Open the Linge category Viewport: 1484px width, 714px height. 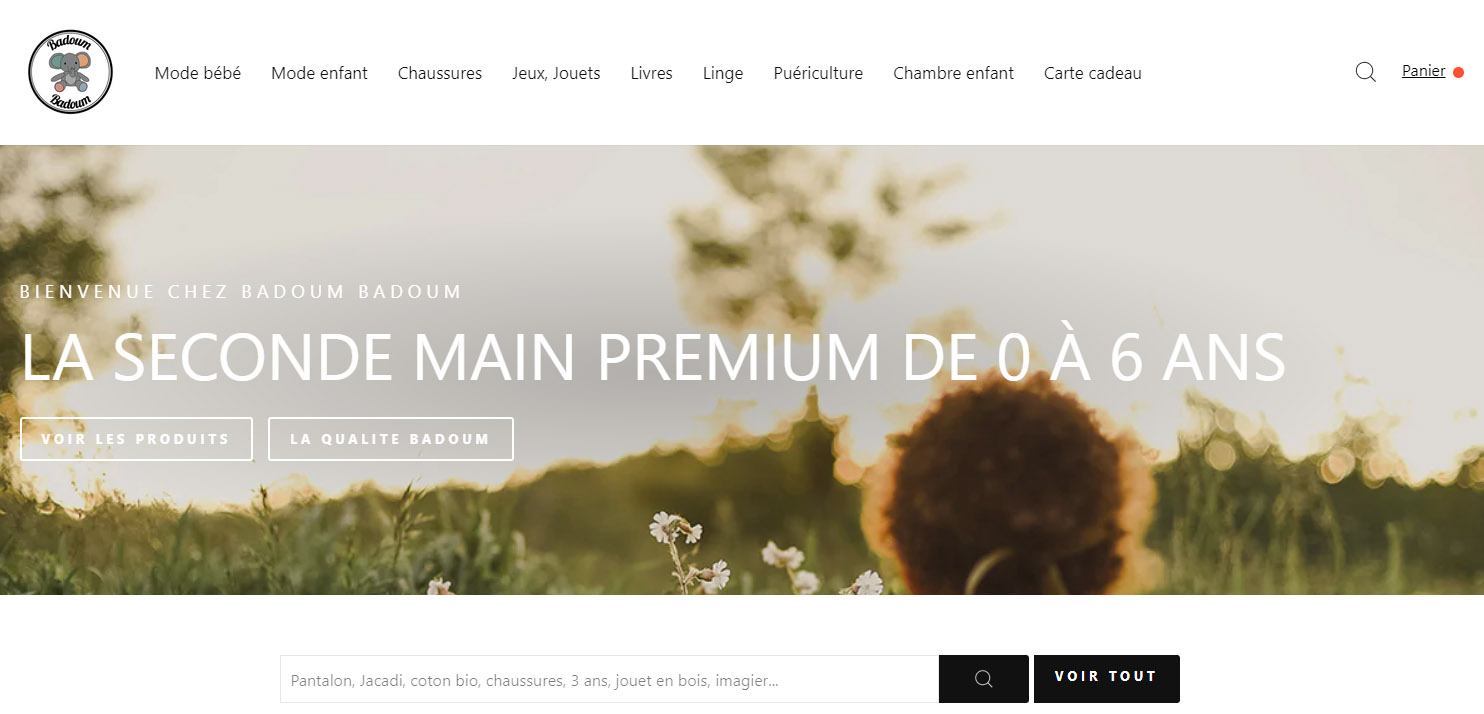tap(723, 73)
